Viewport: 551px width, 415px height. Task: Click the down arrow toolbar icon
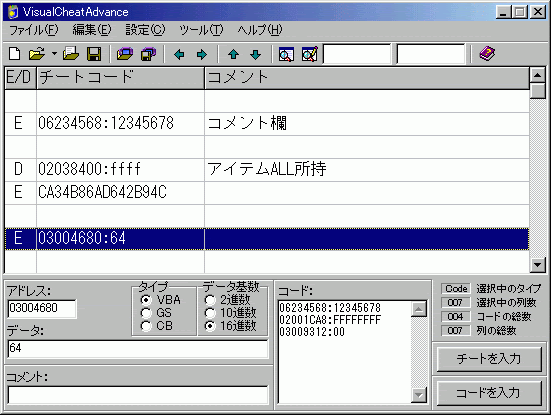pos(255,54)
